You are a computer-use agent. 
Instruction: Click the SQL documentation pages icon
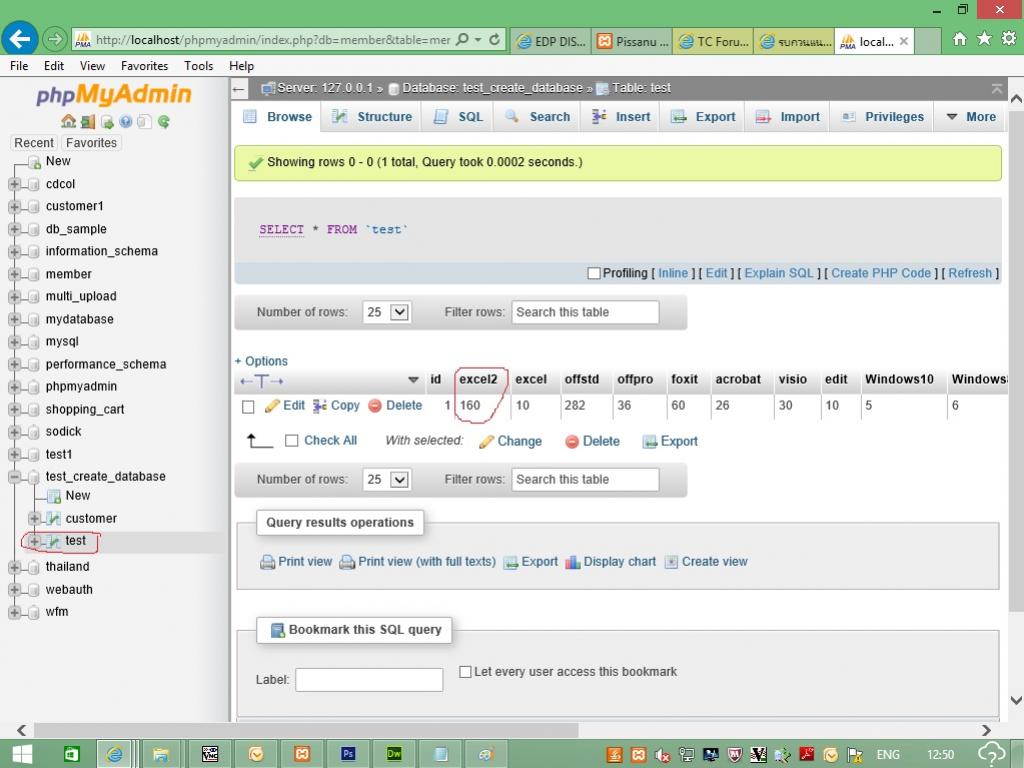(144, 121)
